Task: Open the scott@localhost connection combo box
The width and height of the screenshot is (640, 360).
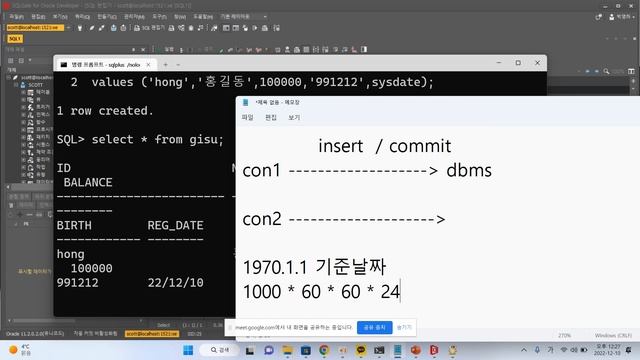Action: 38,28
